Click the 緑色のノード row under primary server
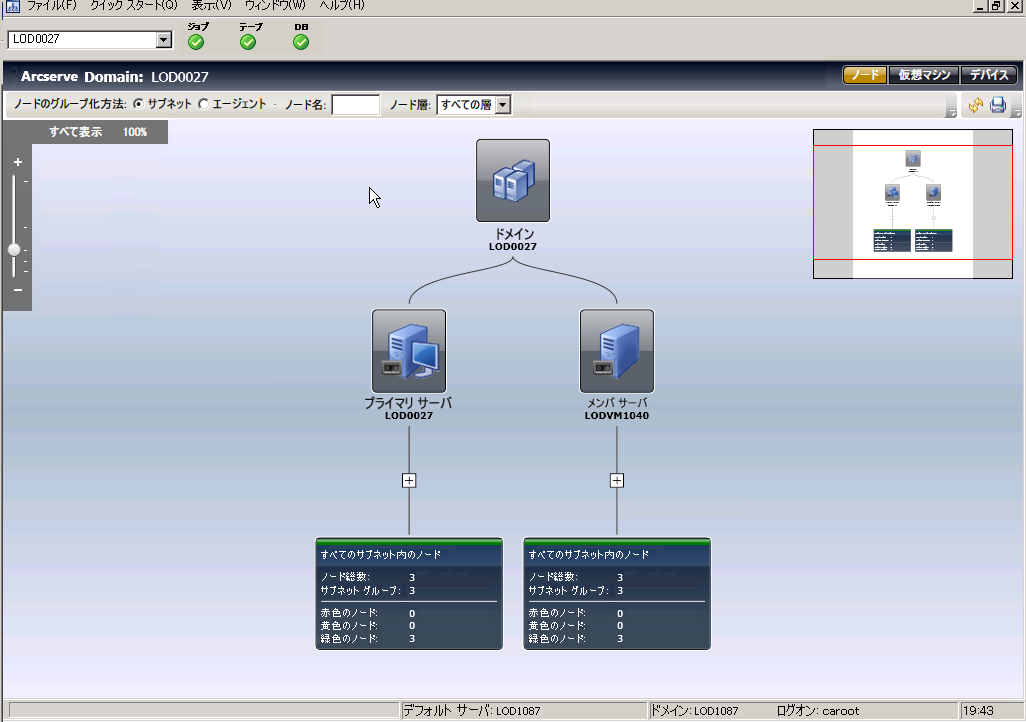This screenshot has height=722, width=1026. pos(368,638)
